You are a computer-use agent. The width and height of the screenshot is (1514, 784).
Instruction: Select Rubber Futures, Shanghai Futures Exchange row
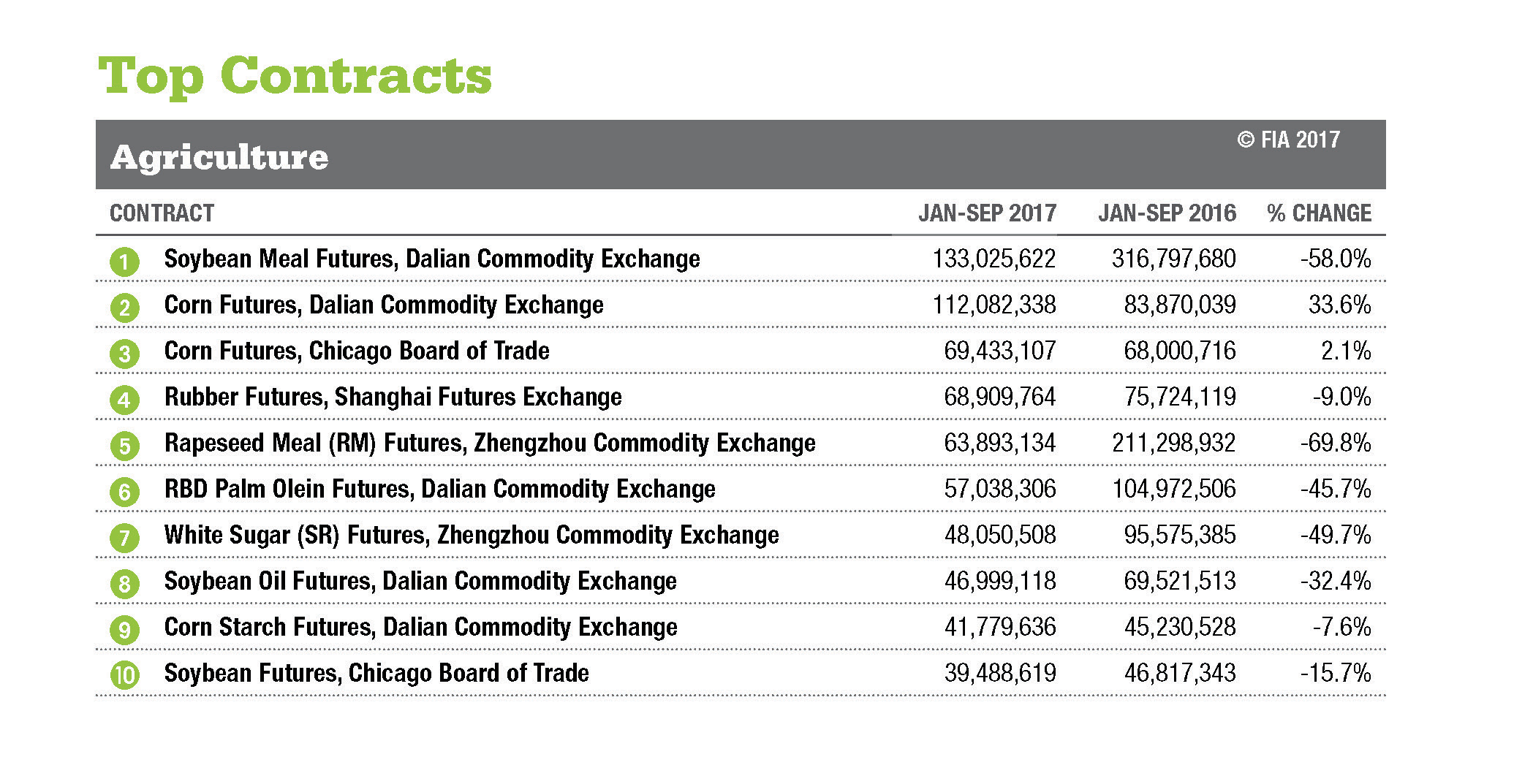pos(393,397)
